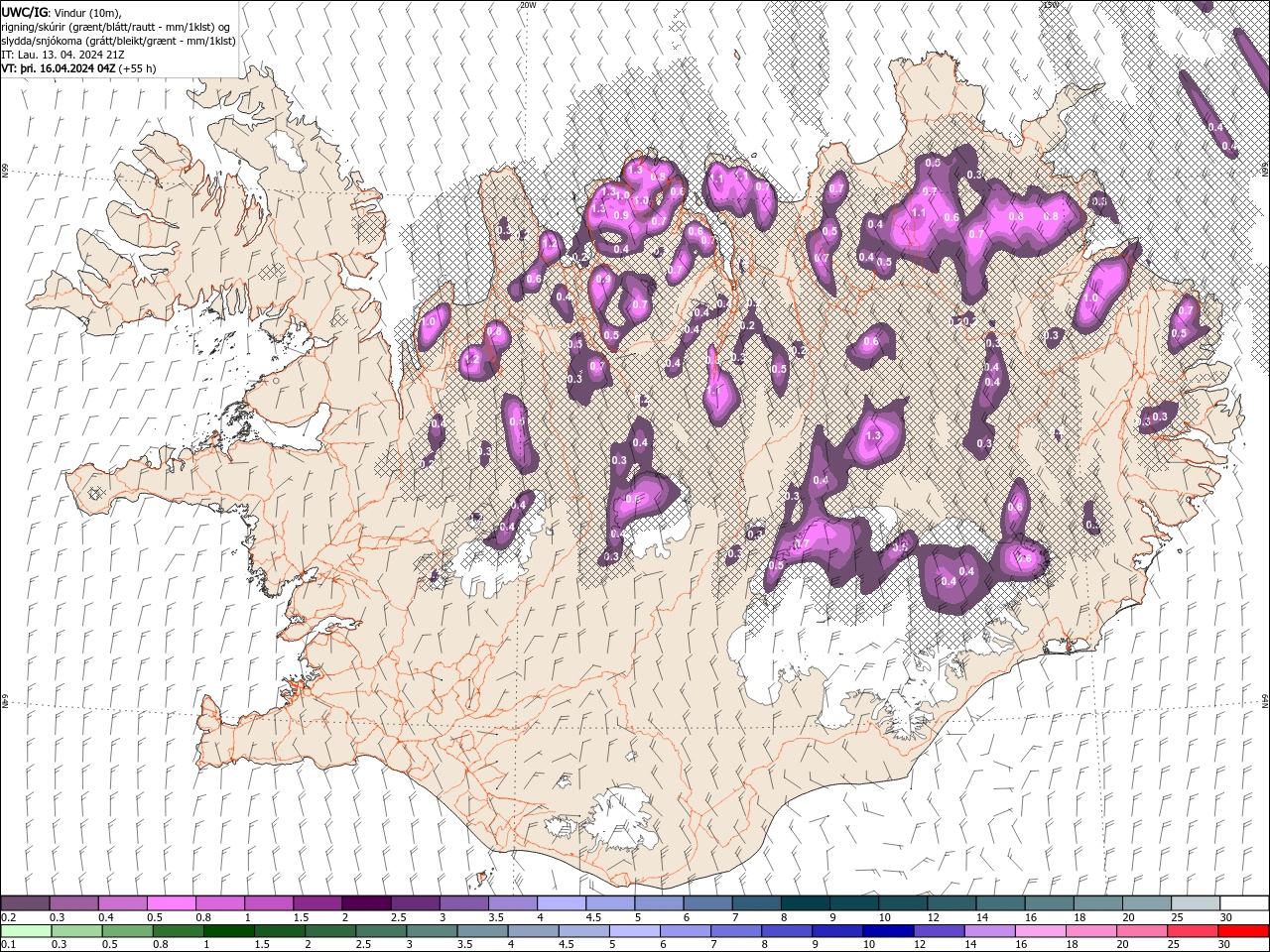Viewport: 1270px width, 952px height.
Task: Pick the 8 mm dark teal snow swatch
Action: [805, 903]
